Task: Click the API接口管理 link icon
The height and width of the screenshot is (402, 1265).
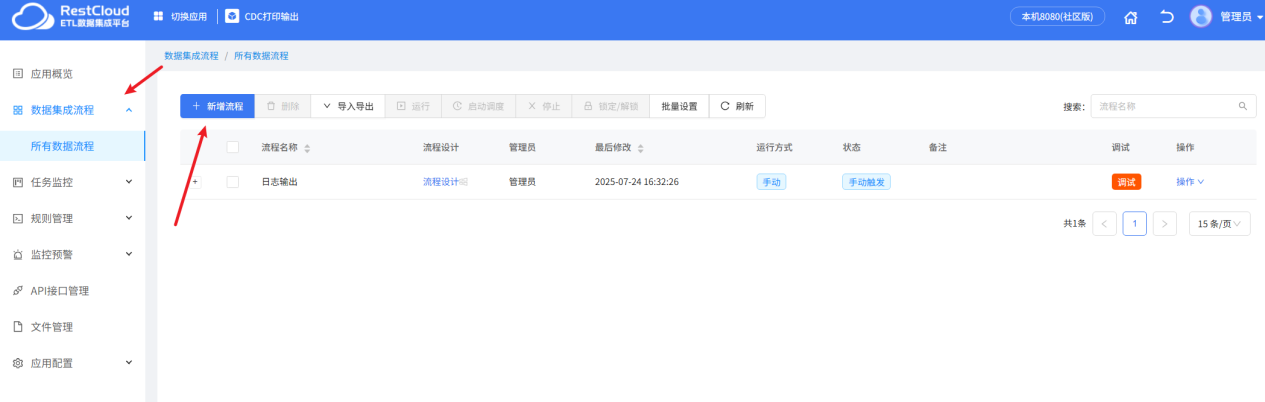Action: coord(17,291)
